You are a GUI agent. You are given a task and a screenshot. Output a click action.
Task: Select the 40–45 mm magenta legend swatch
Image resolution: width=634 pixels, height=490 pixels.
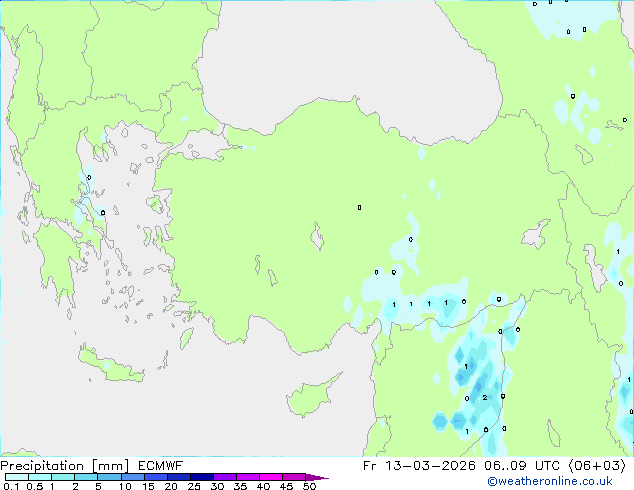click(271, 477)
